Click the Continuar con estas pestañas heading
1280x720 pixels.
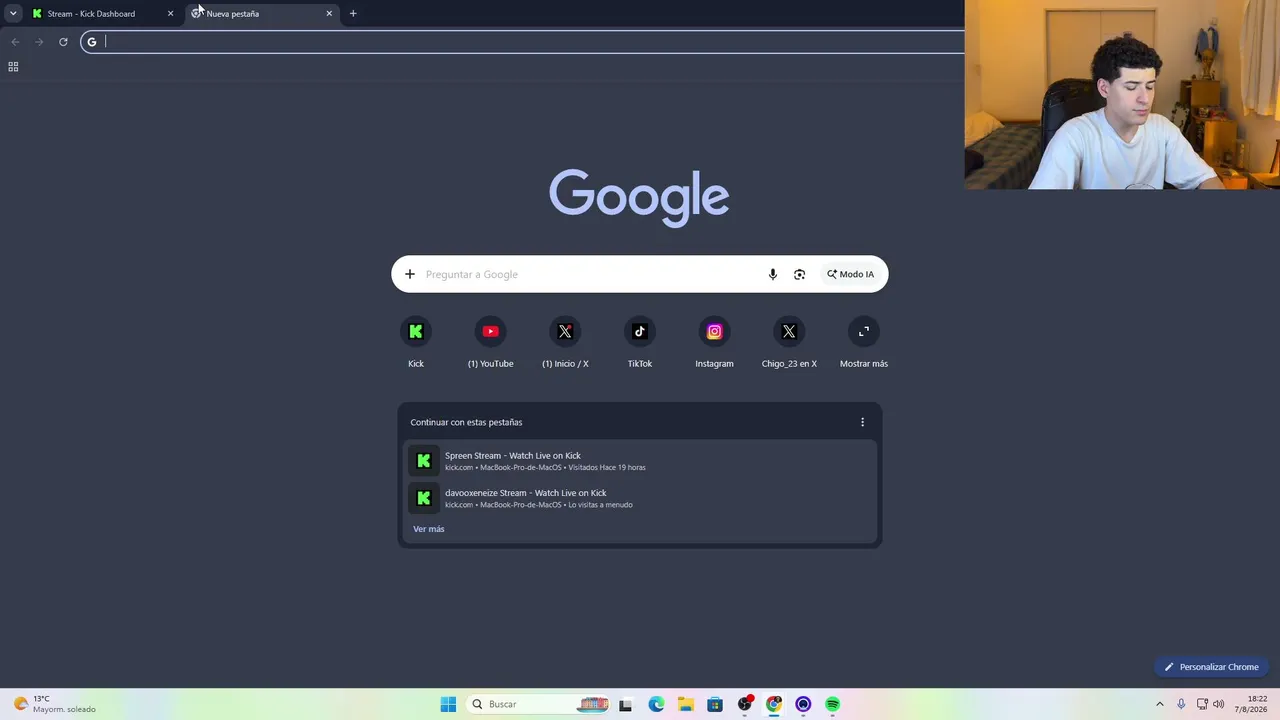point(466,422)
